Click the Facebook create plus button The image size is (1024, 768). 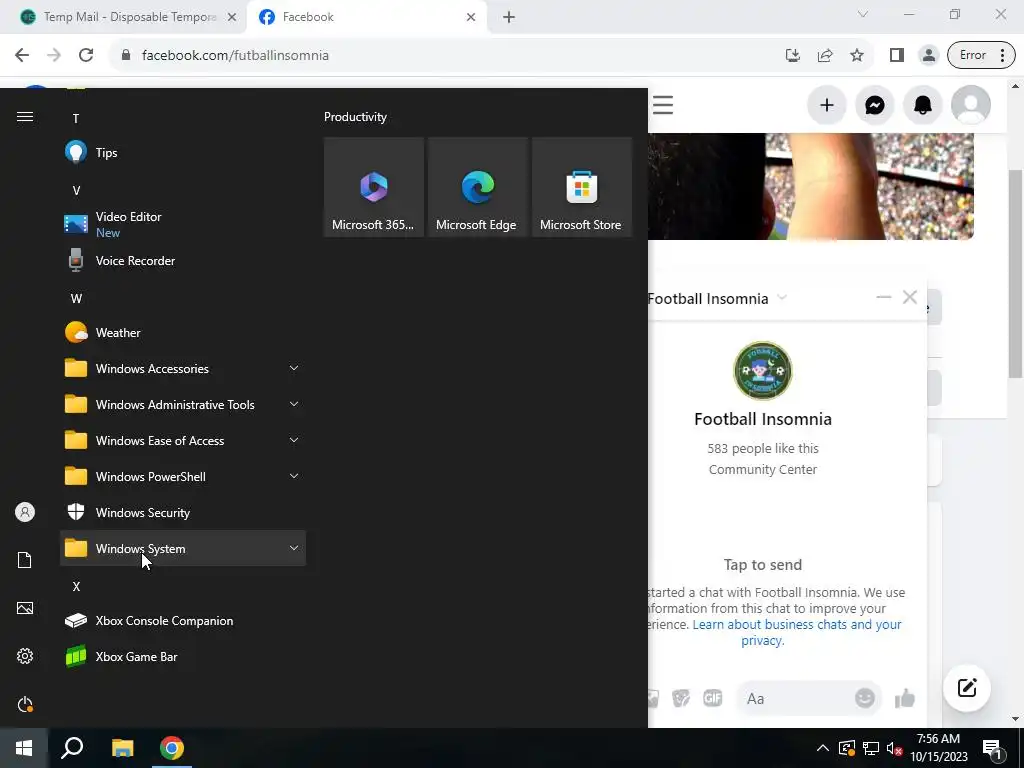pyautogui.click(x=827, y=105)
